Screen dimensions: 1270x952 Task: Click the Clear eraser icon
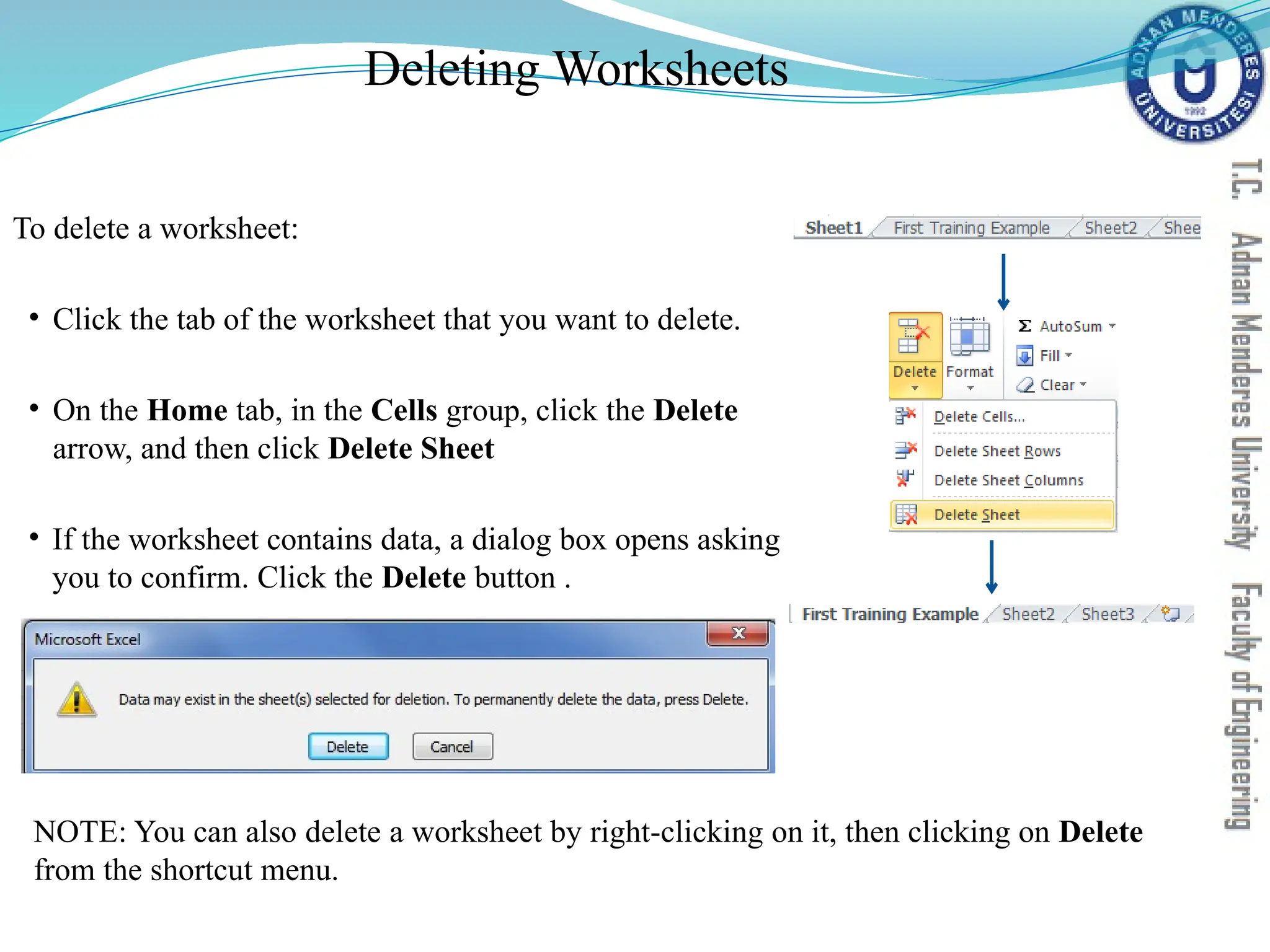click(1025, 385)
